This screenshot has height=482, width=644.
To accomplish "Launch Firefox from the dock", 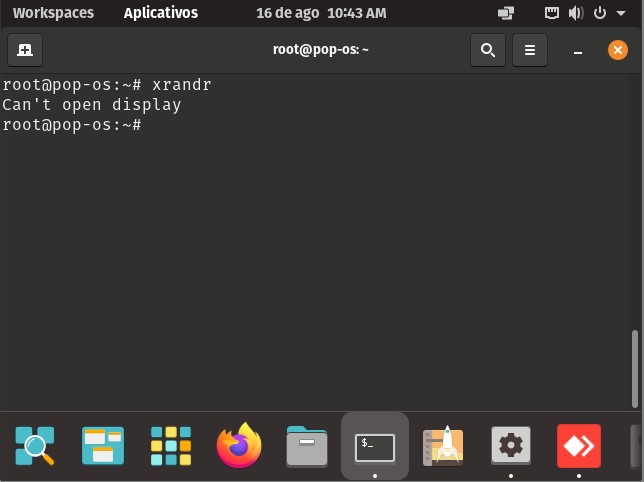I will click(x=239, y=446).
